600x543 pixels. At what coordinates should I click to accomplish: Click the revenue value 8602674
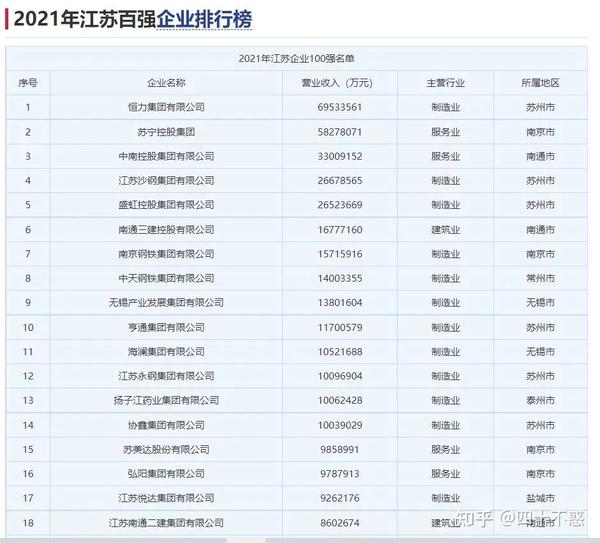tap(340, 523)
